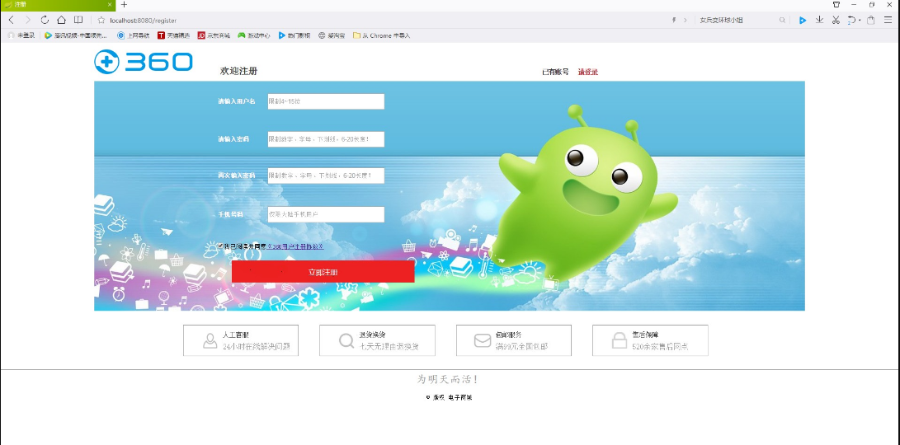900x445 pixels.
Task: Open the Tencent Video bookmark
Action: [x=76, y=36]
